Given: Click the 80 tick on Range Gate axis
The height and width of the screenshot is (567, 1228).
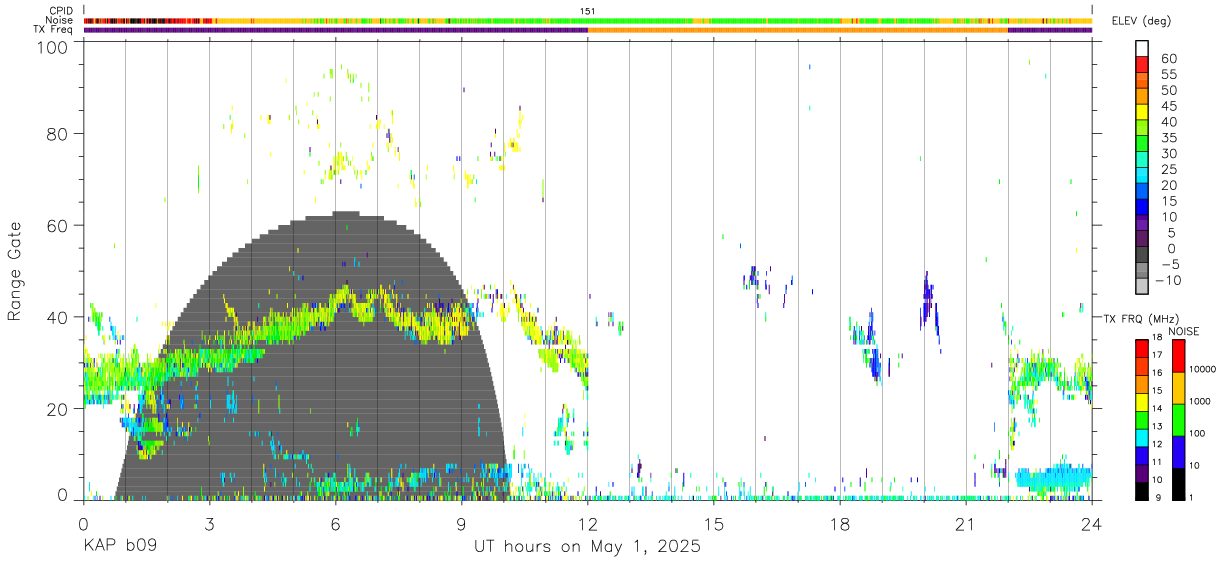Looking at the screenshot, I should (x=58, y=134).
